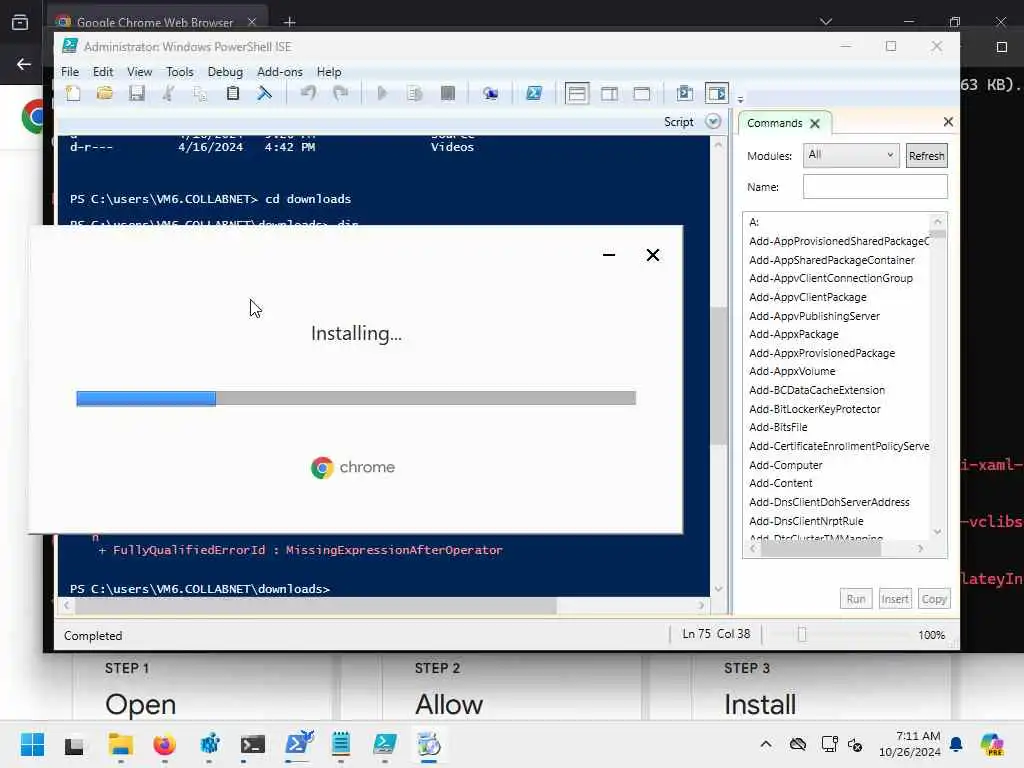Open the Debug menu
1024x768 pixels.
pyautogui.click(x=225, y=72)
